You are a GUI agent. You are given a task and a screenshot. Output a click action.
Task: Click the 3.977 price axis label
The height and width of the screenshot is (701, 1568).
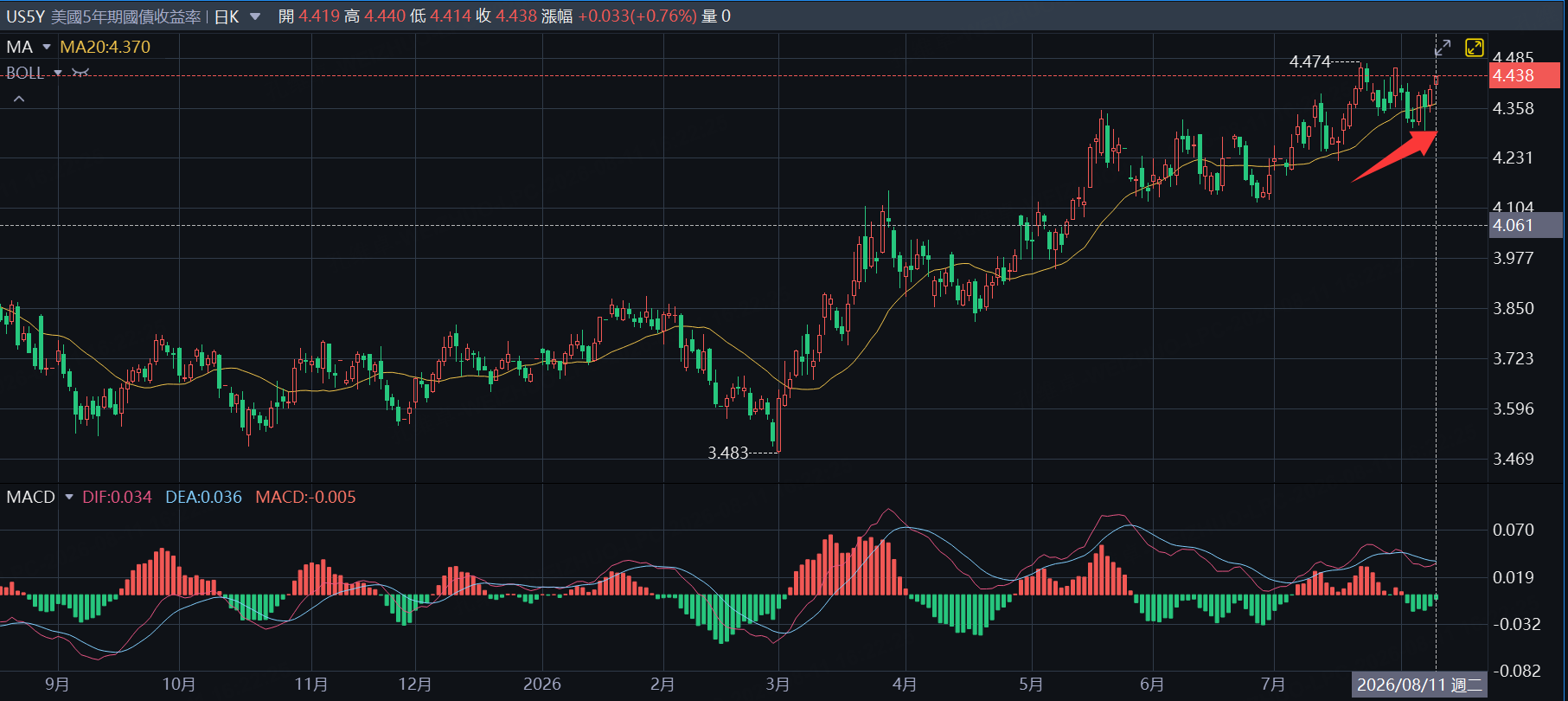[x=1514, y=258]
